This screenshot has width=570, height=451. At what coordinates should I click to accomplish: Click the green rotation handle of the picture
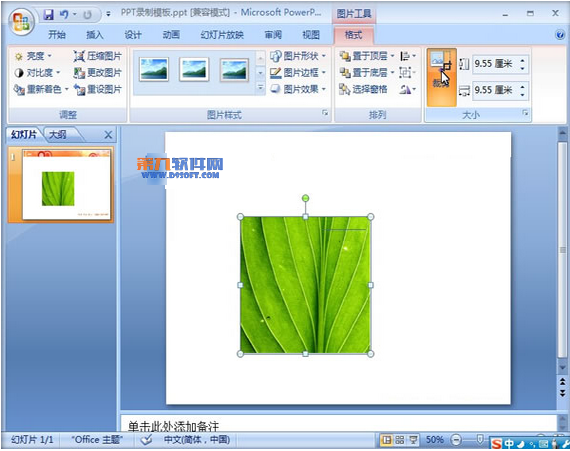305,198
